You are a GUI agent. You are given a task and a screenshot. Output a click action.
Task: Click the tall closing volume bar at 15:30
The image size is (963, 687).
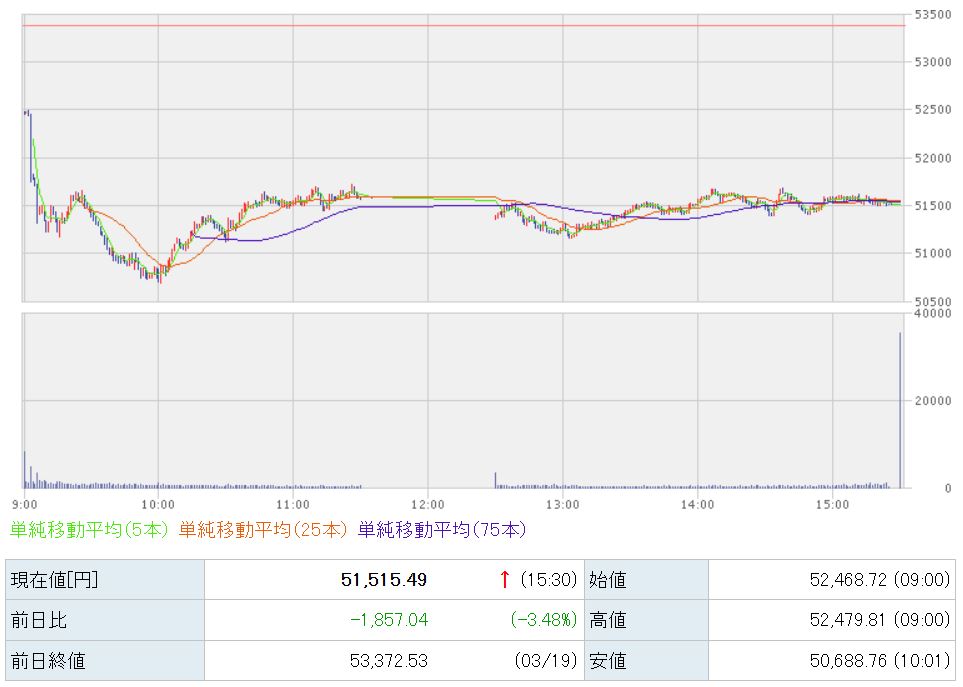click(x=901, y=410)
